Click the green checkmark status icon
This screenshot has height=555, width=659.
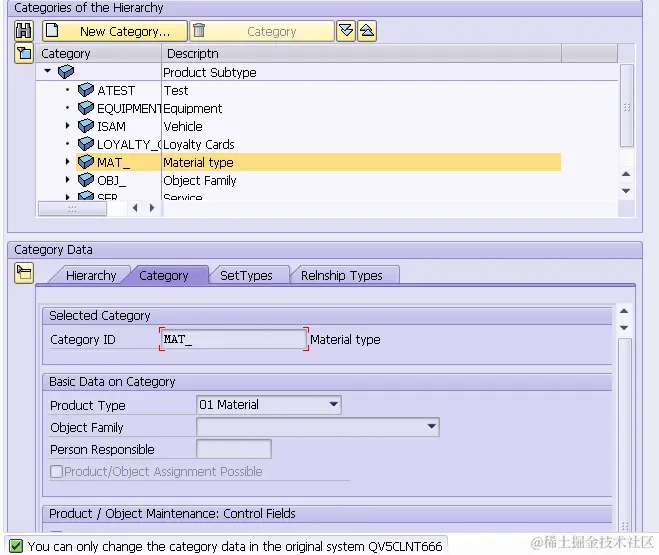click(16, 546)
